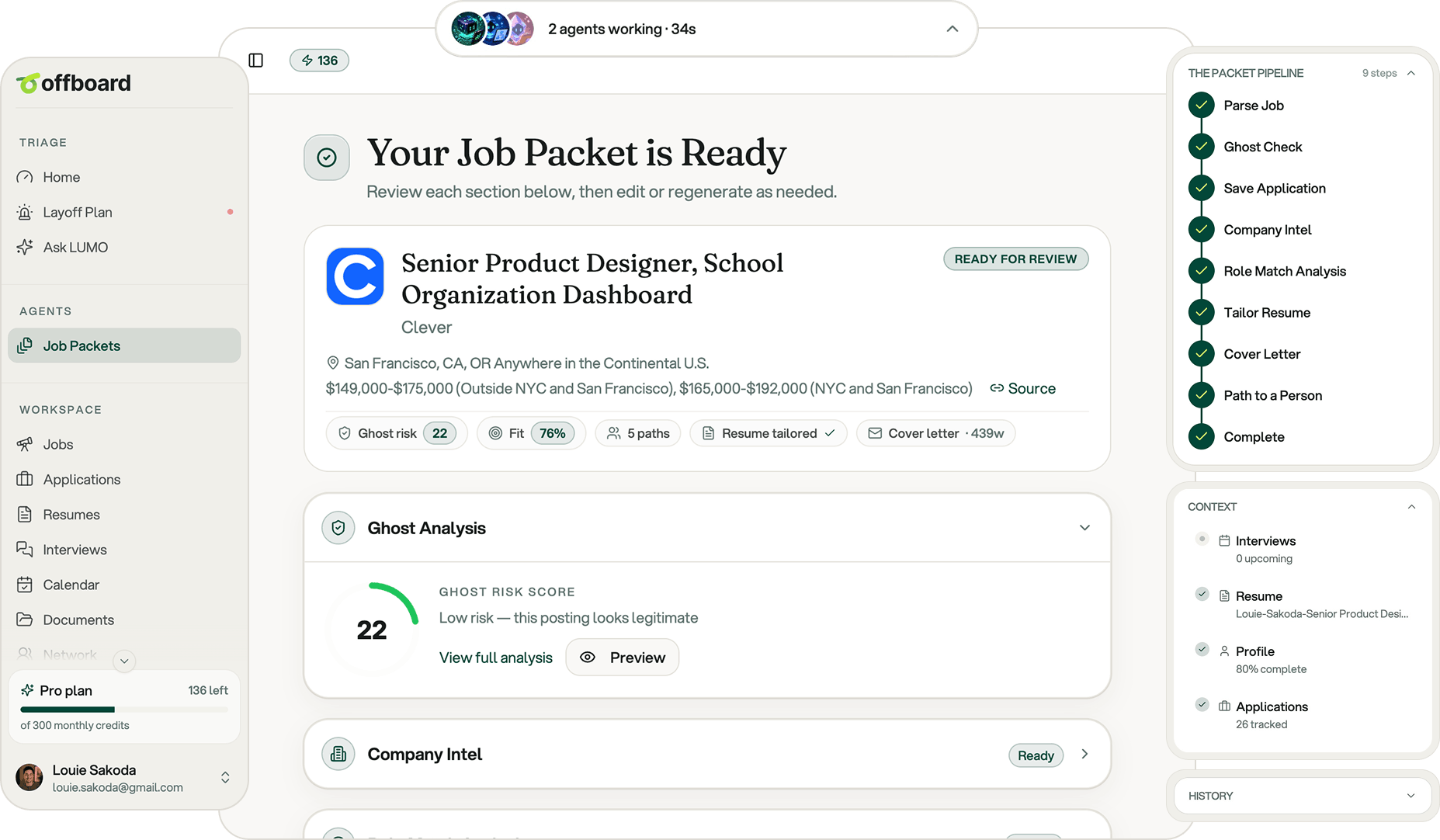Image resolution: width=1440 pixels, height=840 pixels.
Task: Collapse the Ghost Analysis section
Action: (1084, 528)
